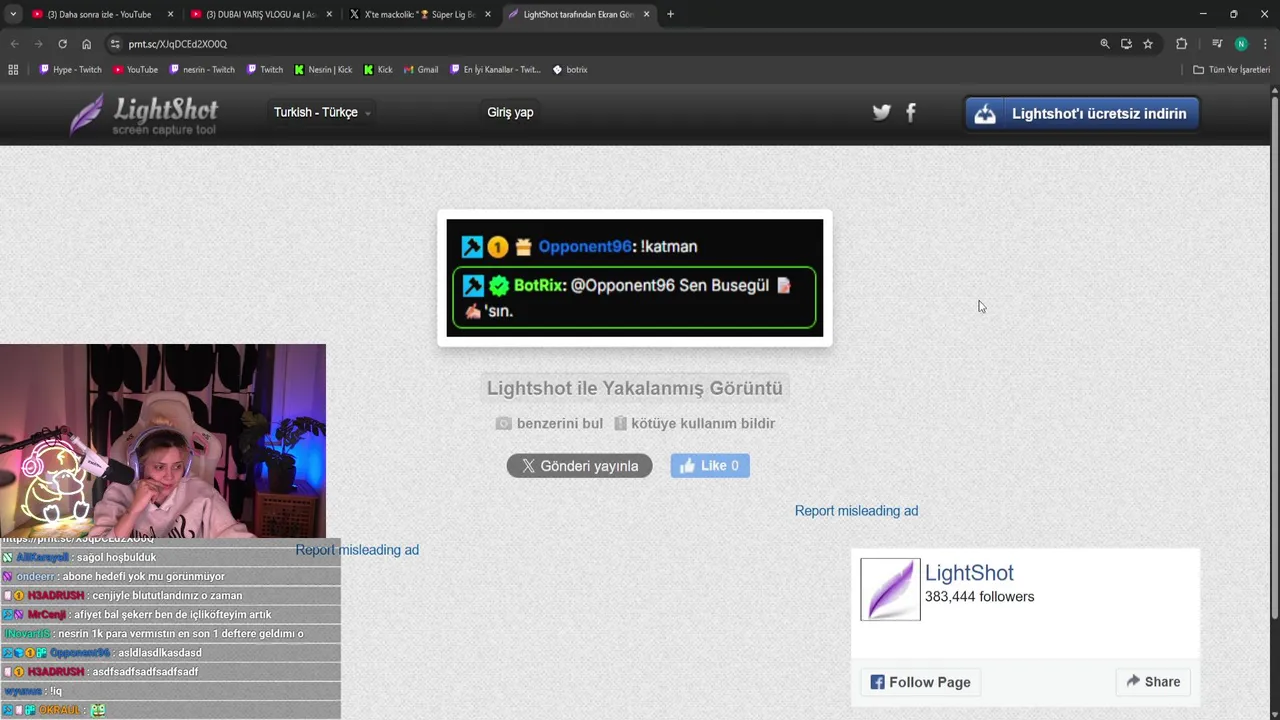
Task: Open the Lightshot Facebook icon
Action: click(x=911, y=112)
